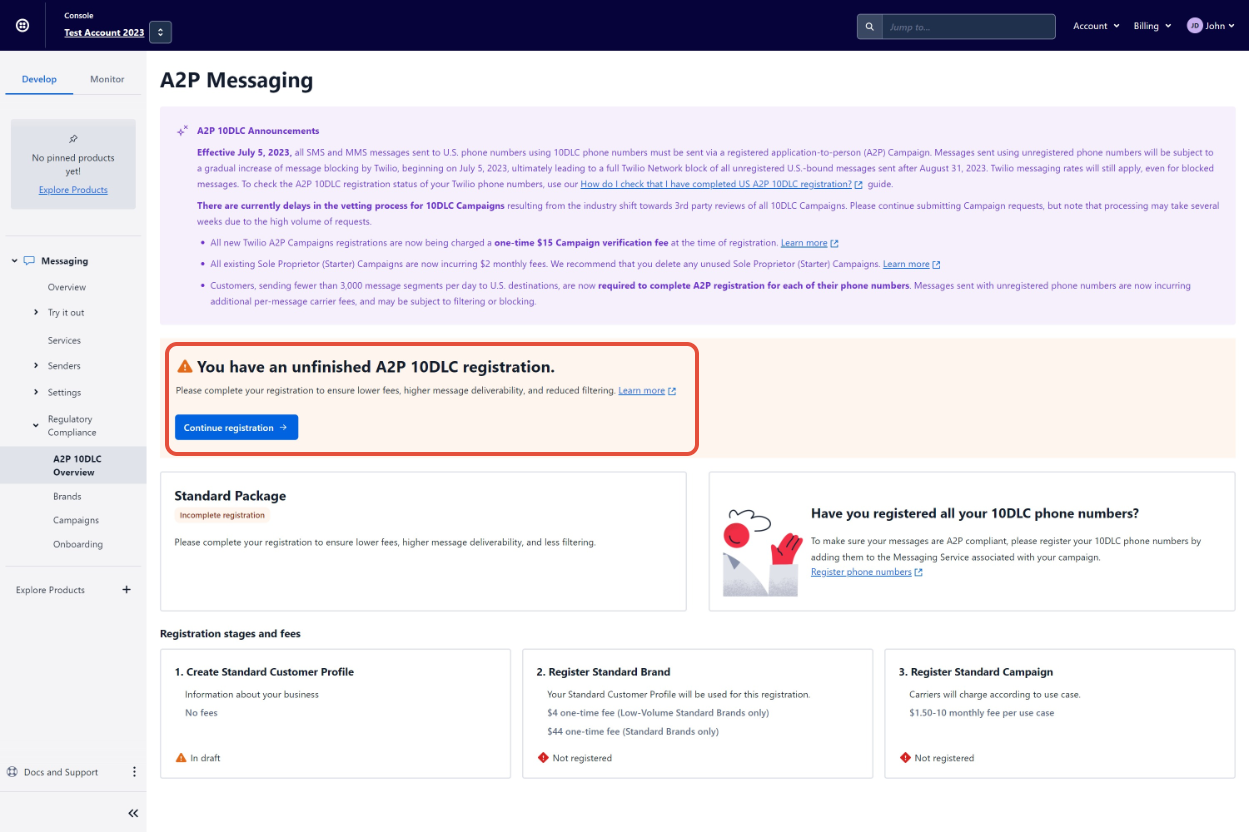Image resolution: width=1249 pixels, height=832 pixels.
Task: Click the JD user avatar icon
Action: click(x=1194, y=26)
